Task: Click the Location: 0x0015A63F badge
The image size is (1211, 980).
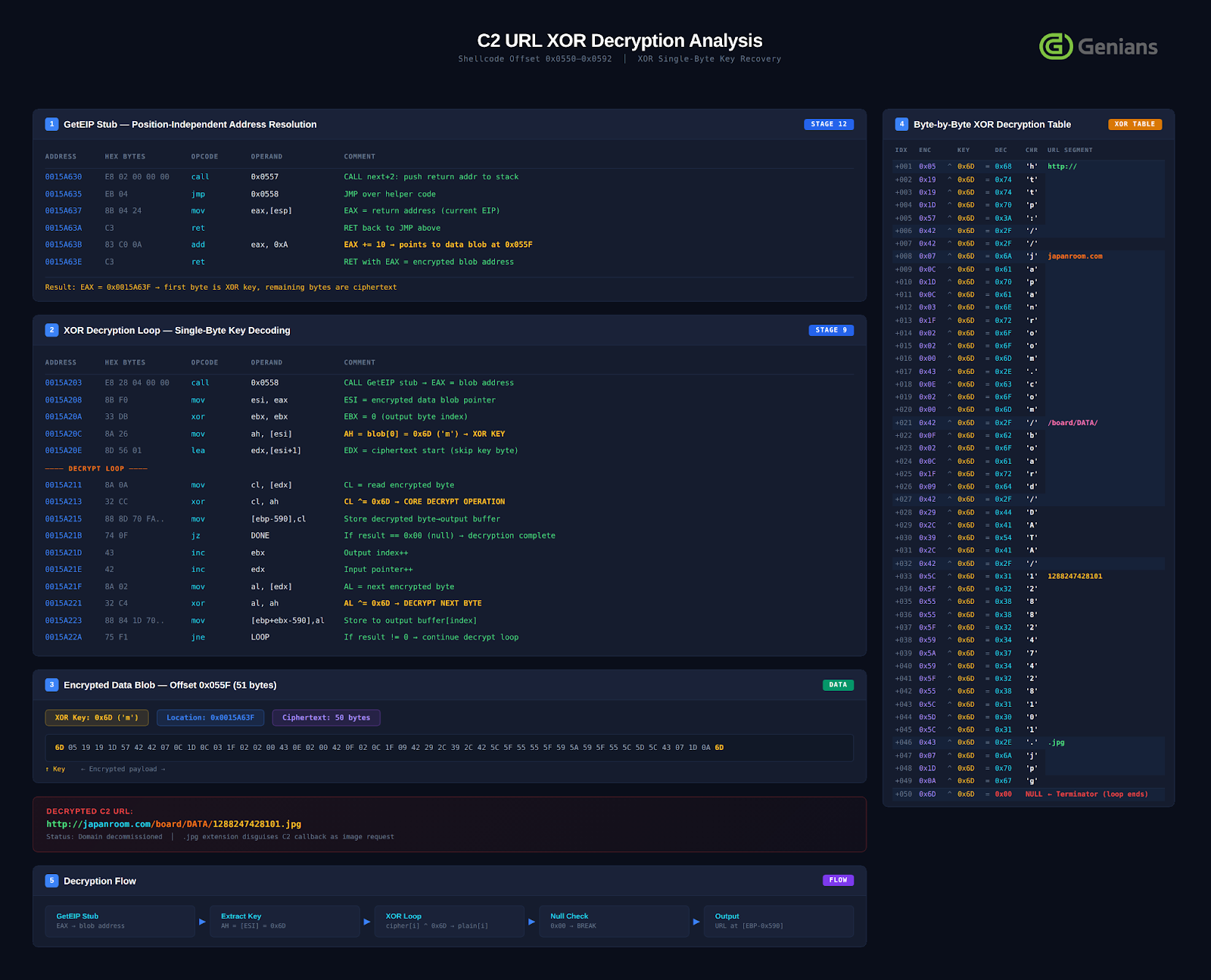Action: coord(210,717)
